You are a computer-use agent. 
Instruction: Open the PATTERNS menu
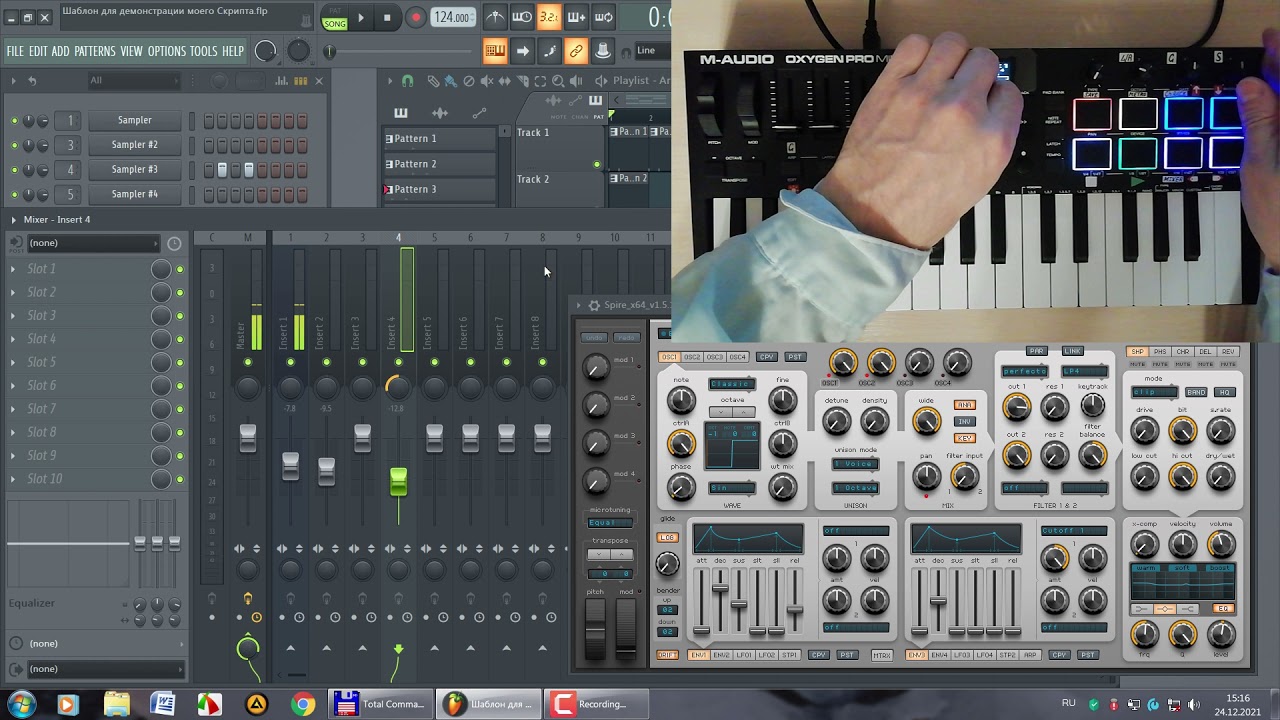coord(95,51)
